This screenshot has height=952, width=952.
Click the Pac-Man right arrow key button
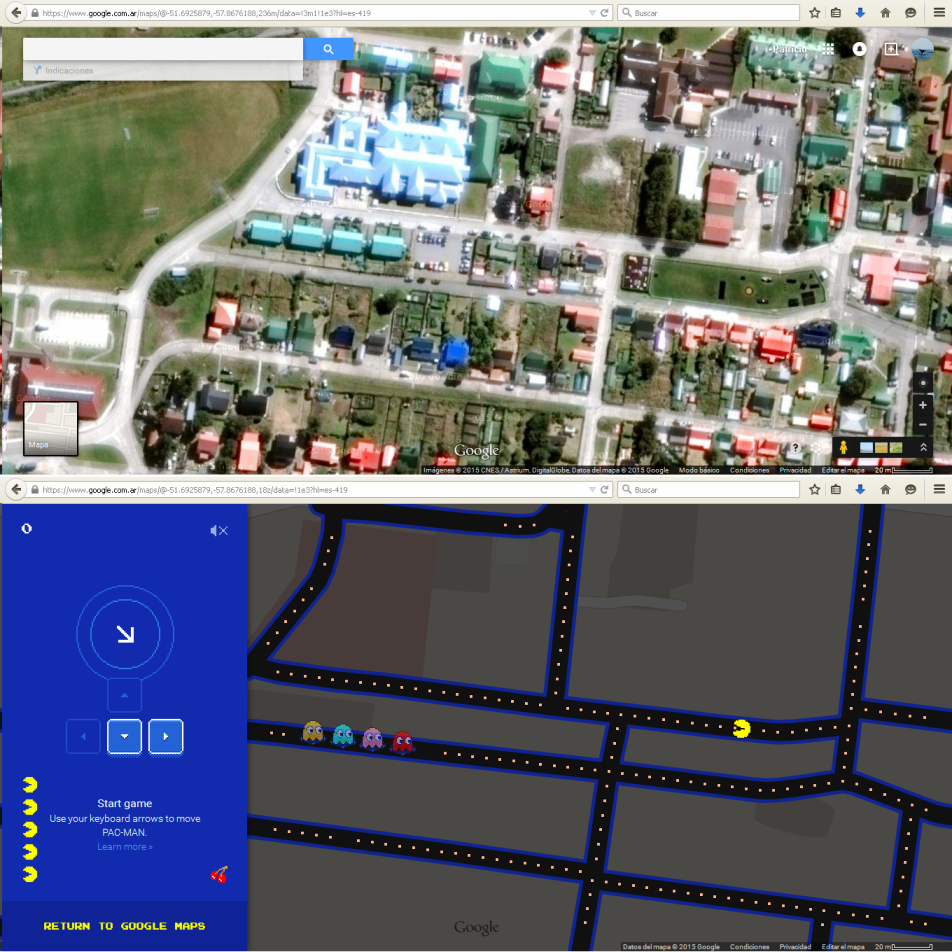coord(166,736)
